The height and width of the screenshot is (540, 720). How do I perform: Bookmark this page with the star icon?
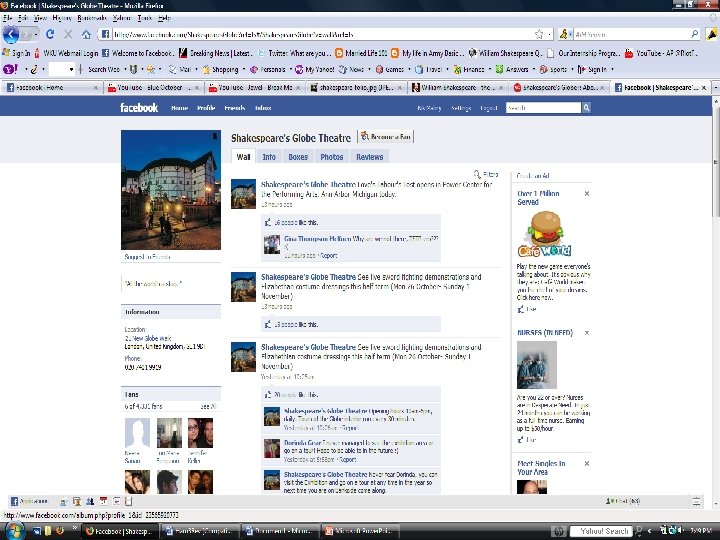[539, 34]
